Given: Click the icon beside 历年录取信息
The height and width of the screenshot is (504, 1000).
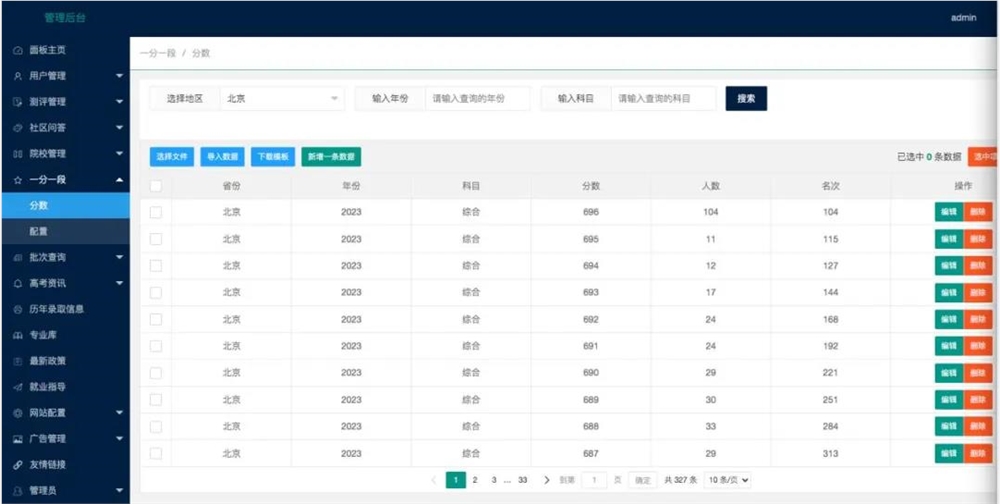Looking at the screenshot, I should pyautogui.click(x=18, y=309).
